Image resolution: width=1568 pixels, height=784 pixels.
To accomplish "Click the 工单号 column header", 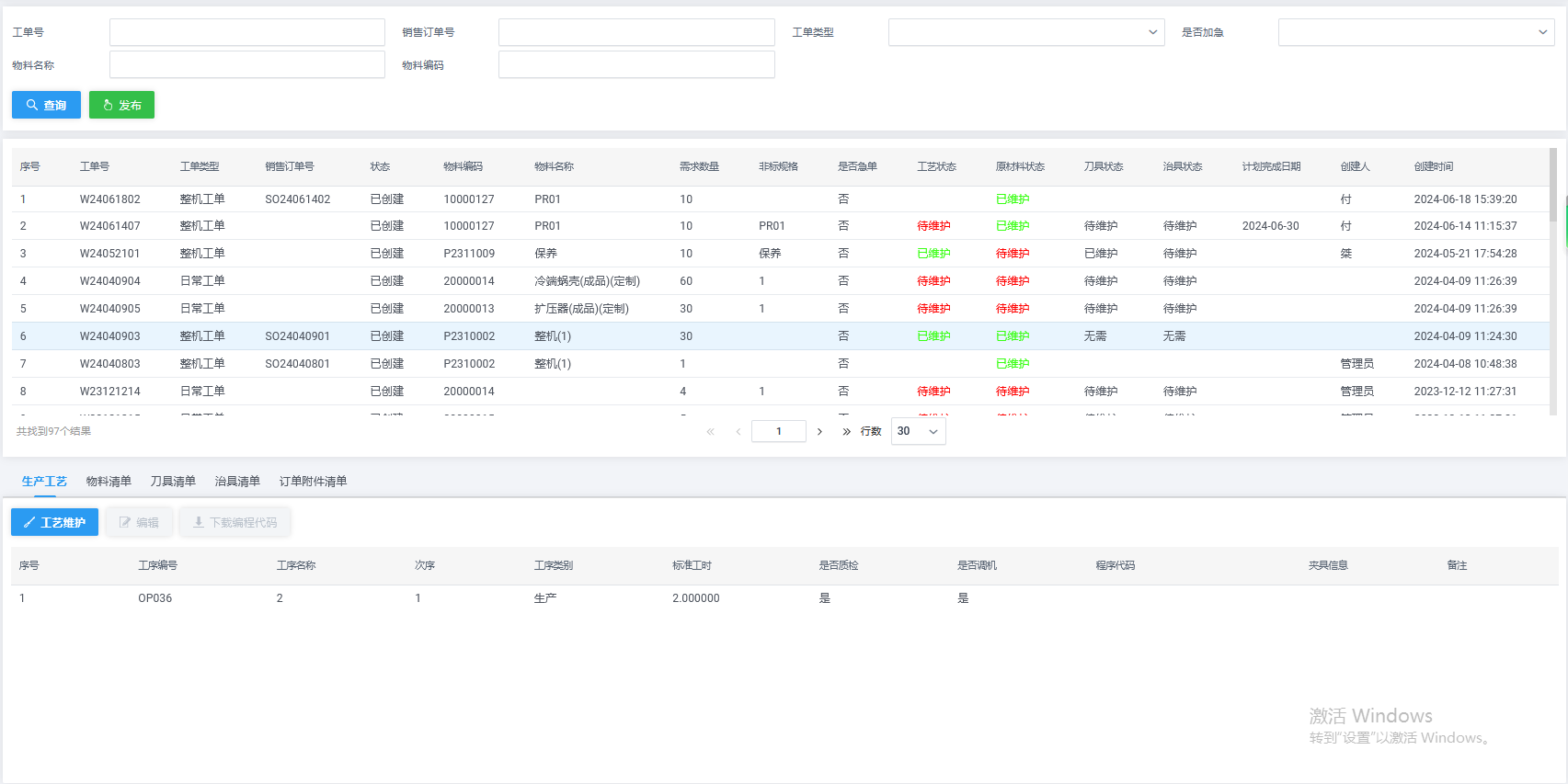I will pos(94,166).
